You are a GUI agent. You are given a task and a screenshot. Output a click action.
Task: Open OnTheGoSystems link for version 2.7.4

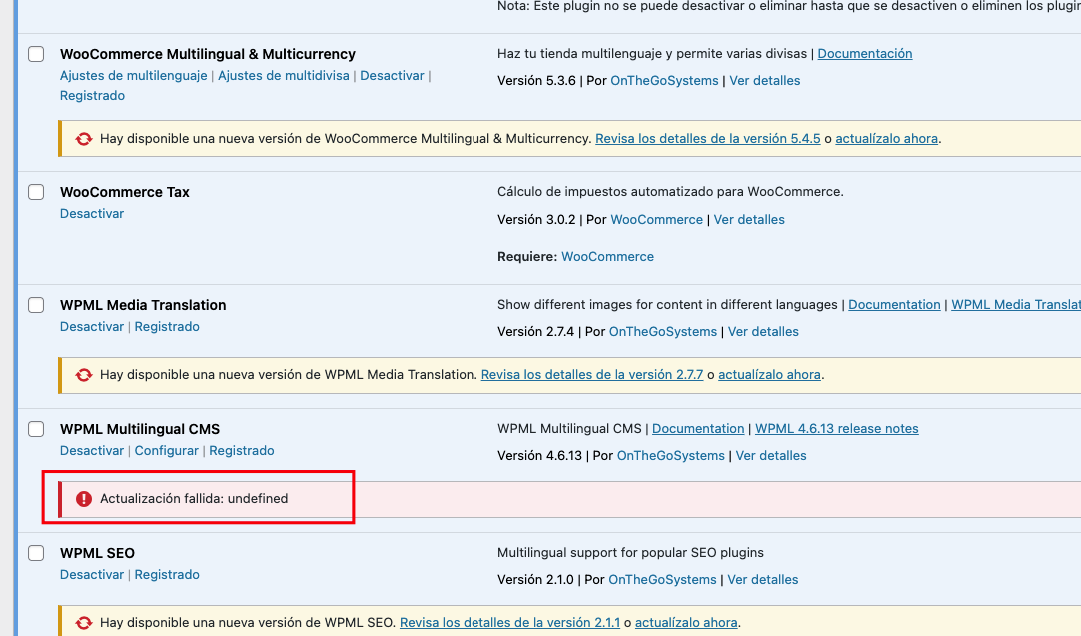click(x=663, y=331)
